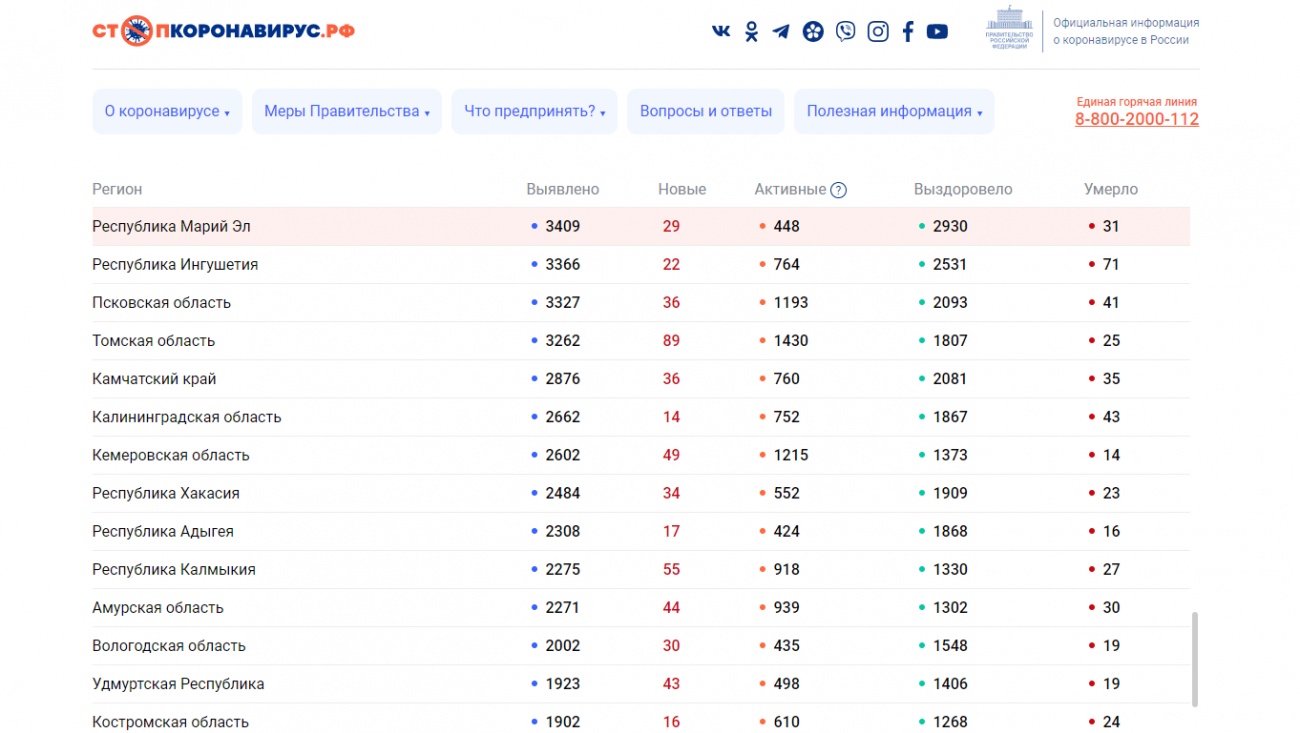Click the Facebook icon
The image size is (1300, 733).
908,31
